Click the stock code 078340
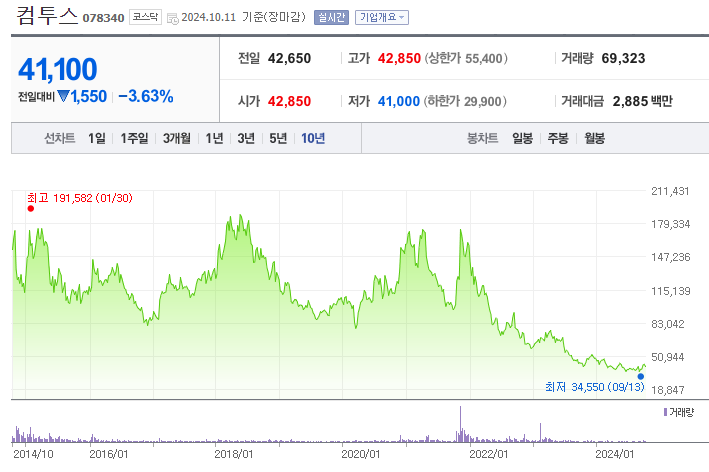Viewport: 709px width, 472px height. (103, 18)
